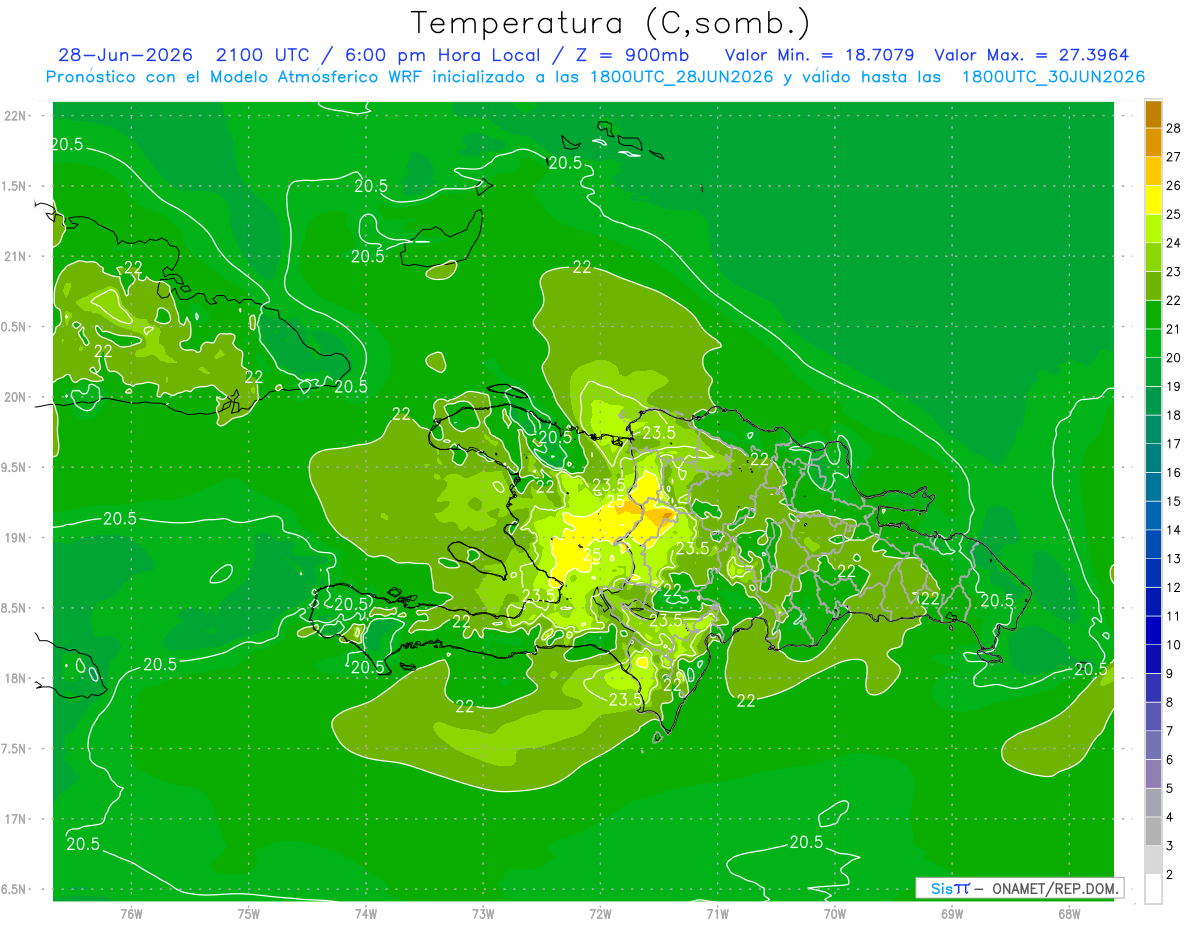Click the "Valor Max. = 27.3964" readout

pos(1031,55)
